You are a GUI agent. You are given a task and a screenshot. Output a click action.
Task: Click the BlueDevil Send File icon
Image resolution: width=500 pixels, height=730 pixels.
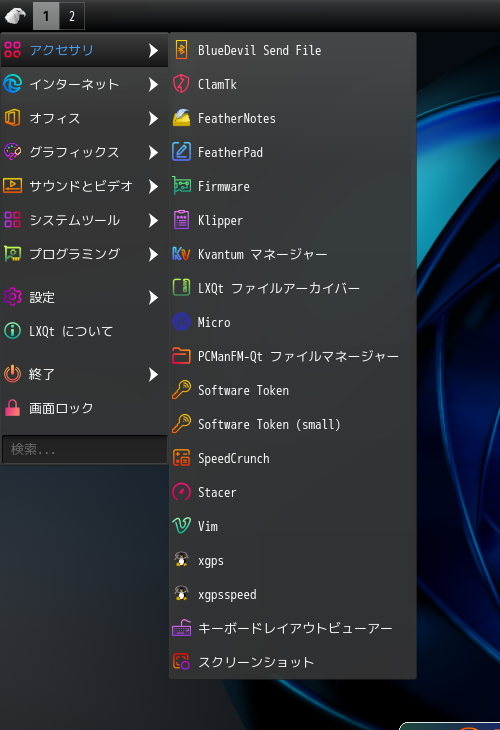point(181,50)
